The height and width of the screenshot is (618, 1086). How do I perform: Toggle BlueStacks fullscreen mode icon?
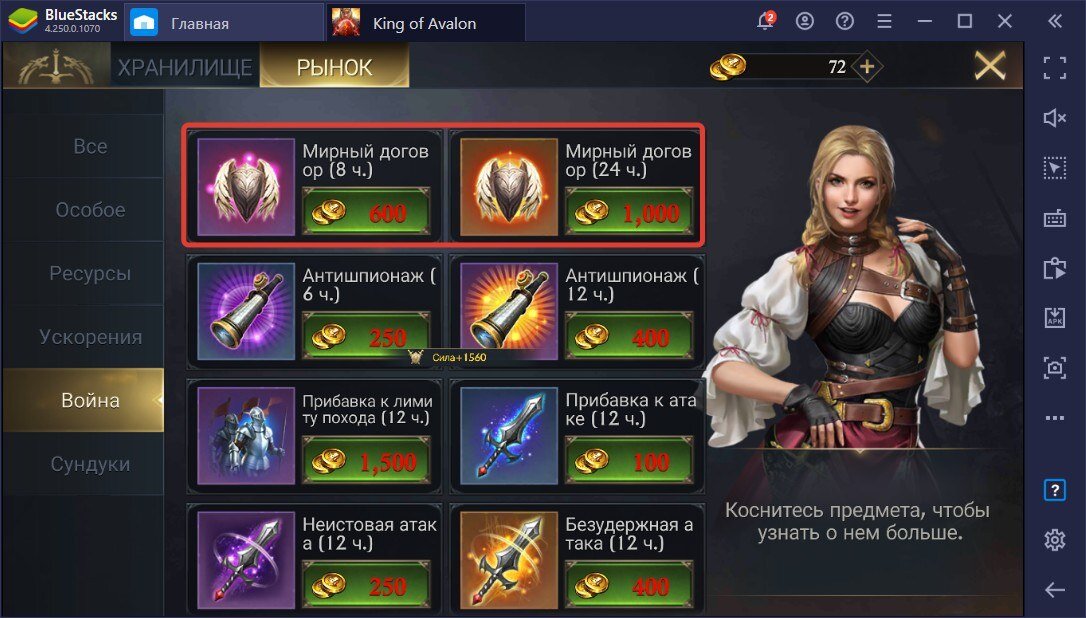coord(1054,67)
